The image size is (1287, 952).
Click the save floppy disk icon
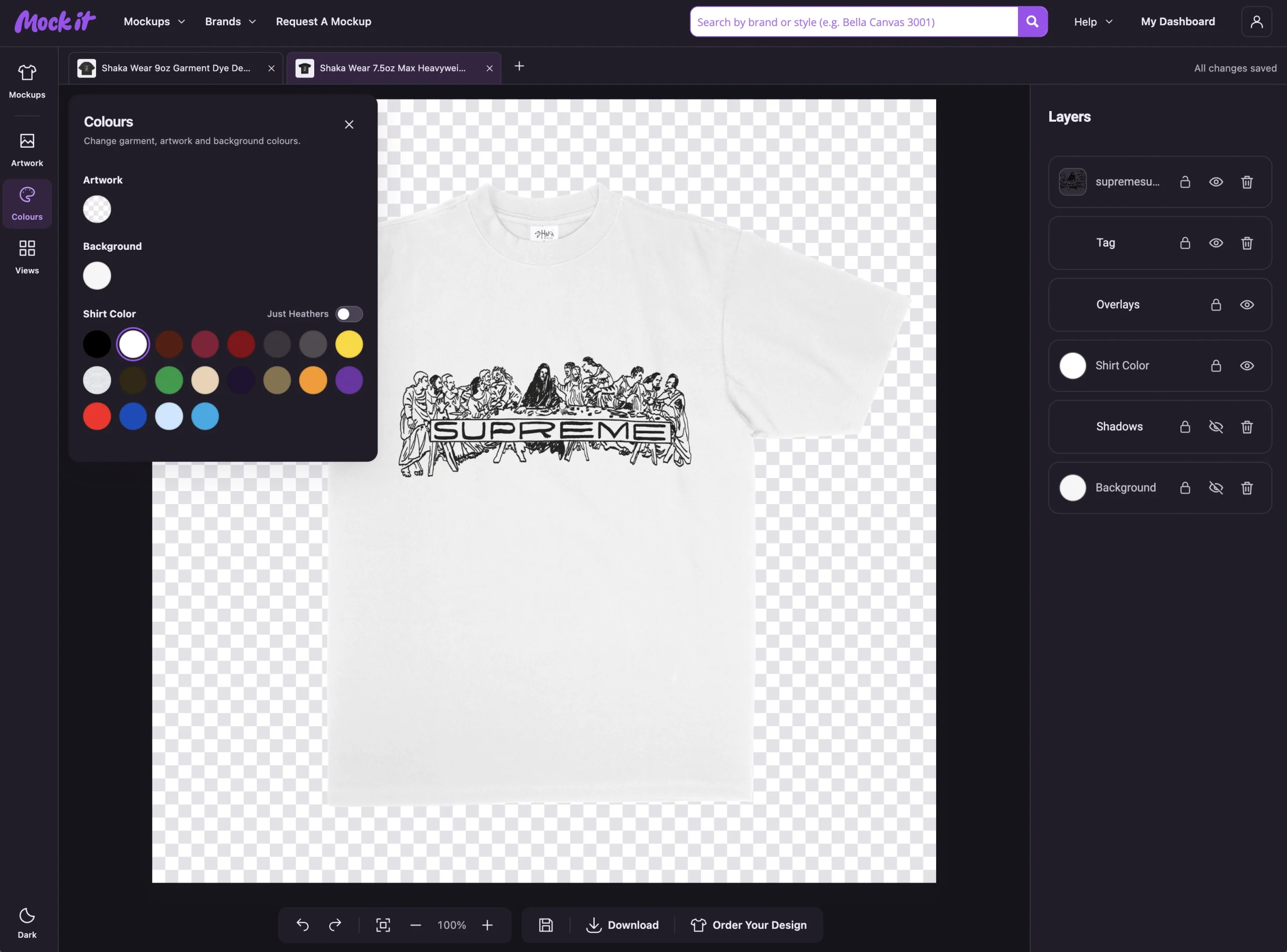pyautogui.click(x=546, y=925)
